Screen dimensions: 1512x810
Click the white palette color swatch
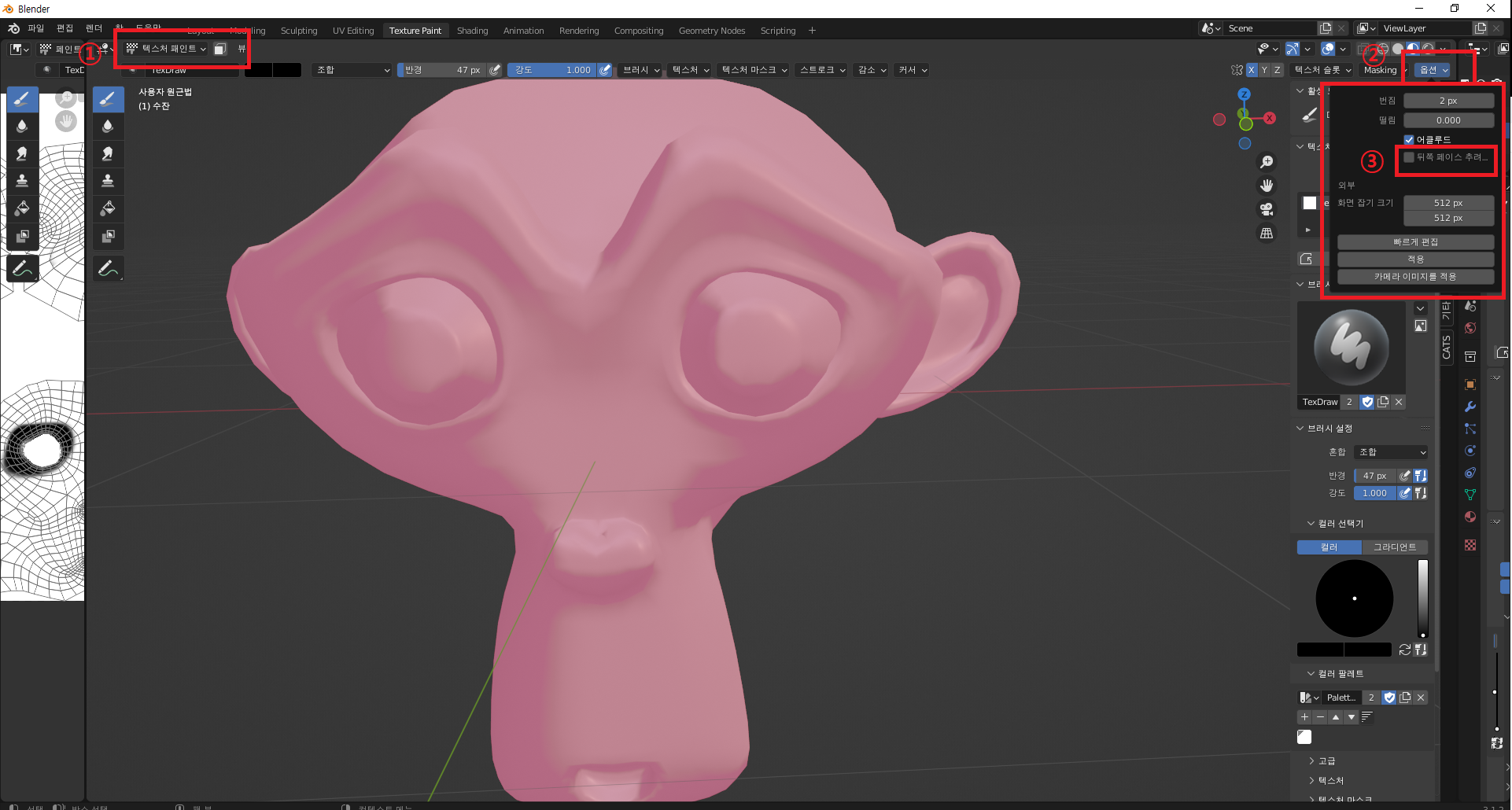pyautogui.click(x=1304, y=737)
